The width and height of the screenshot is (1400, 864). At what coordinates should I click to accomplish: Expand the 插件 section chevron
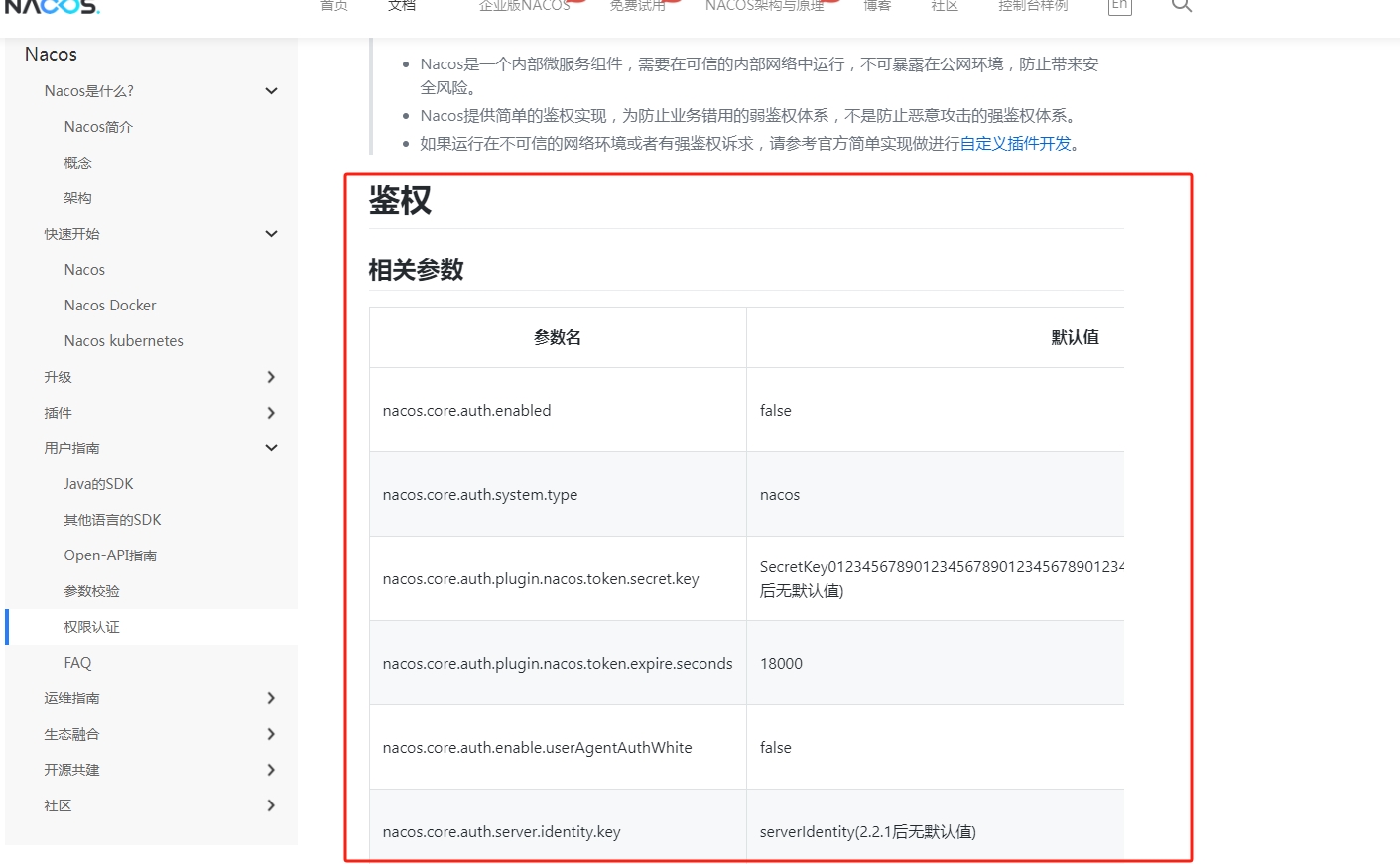tap(271, 413)
